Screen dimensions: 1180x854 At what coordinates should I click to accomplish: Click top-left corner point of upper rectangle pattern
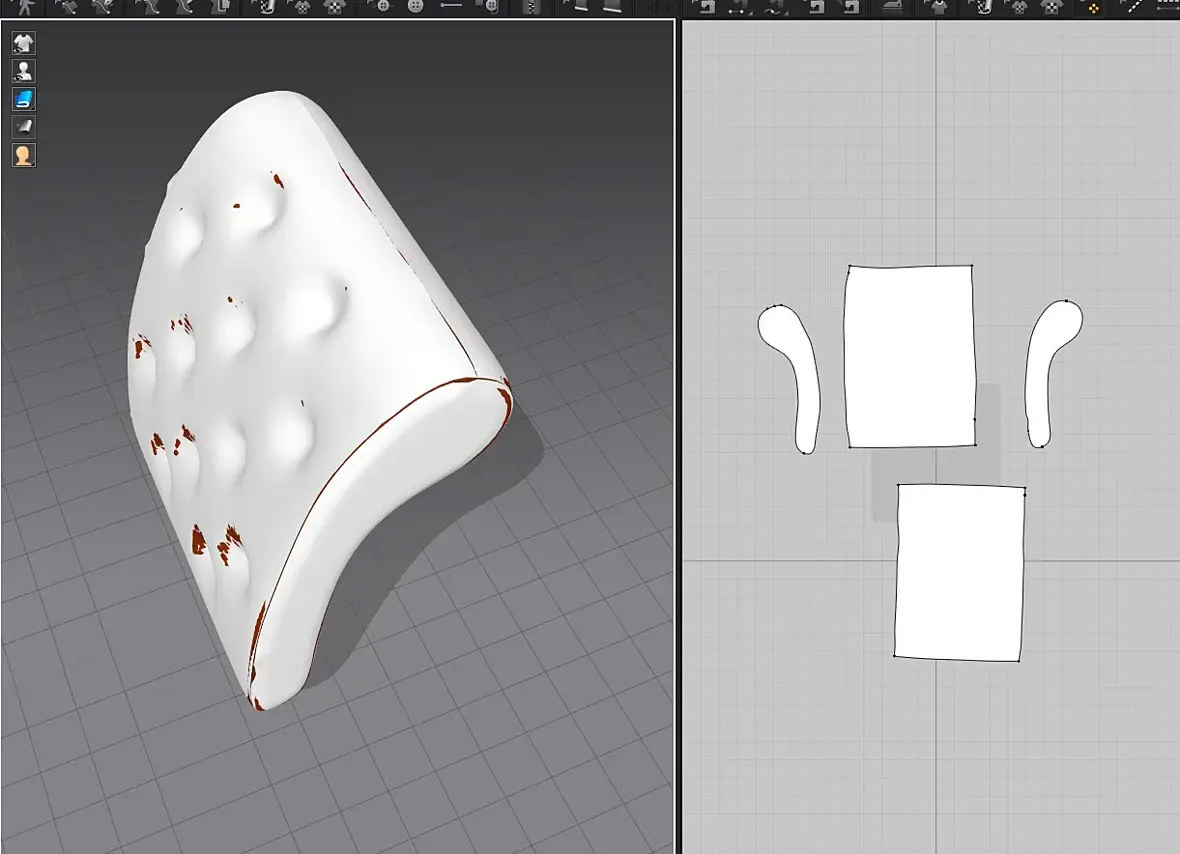pos(850,266)
